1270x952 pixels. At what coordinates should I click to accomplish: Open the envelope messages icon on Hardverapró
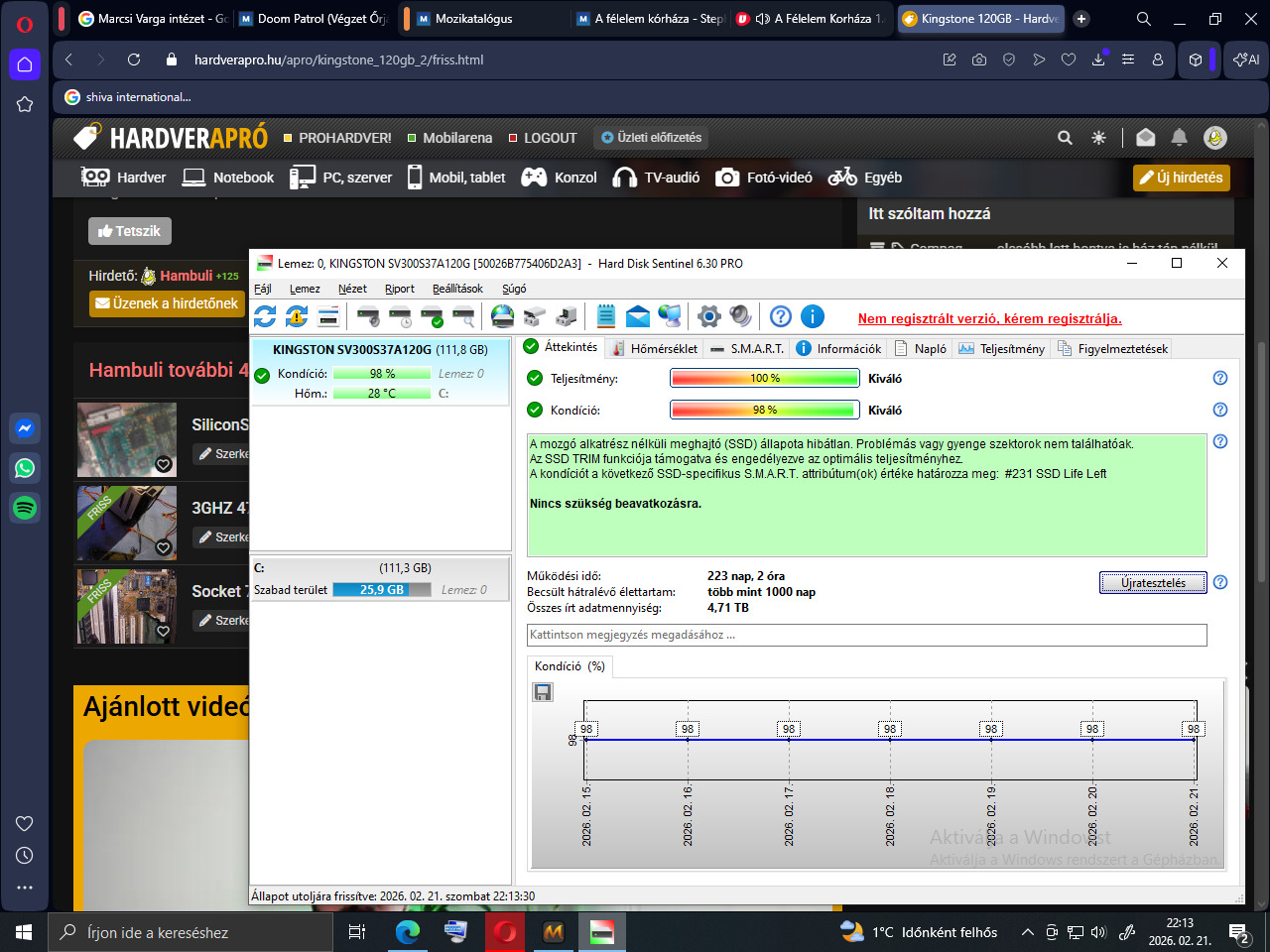[1146, 137]
